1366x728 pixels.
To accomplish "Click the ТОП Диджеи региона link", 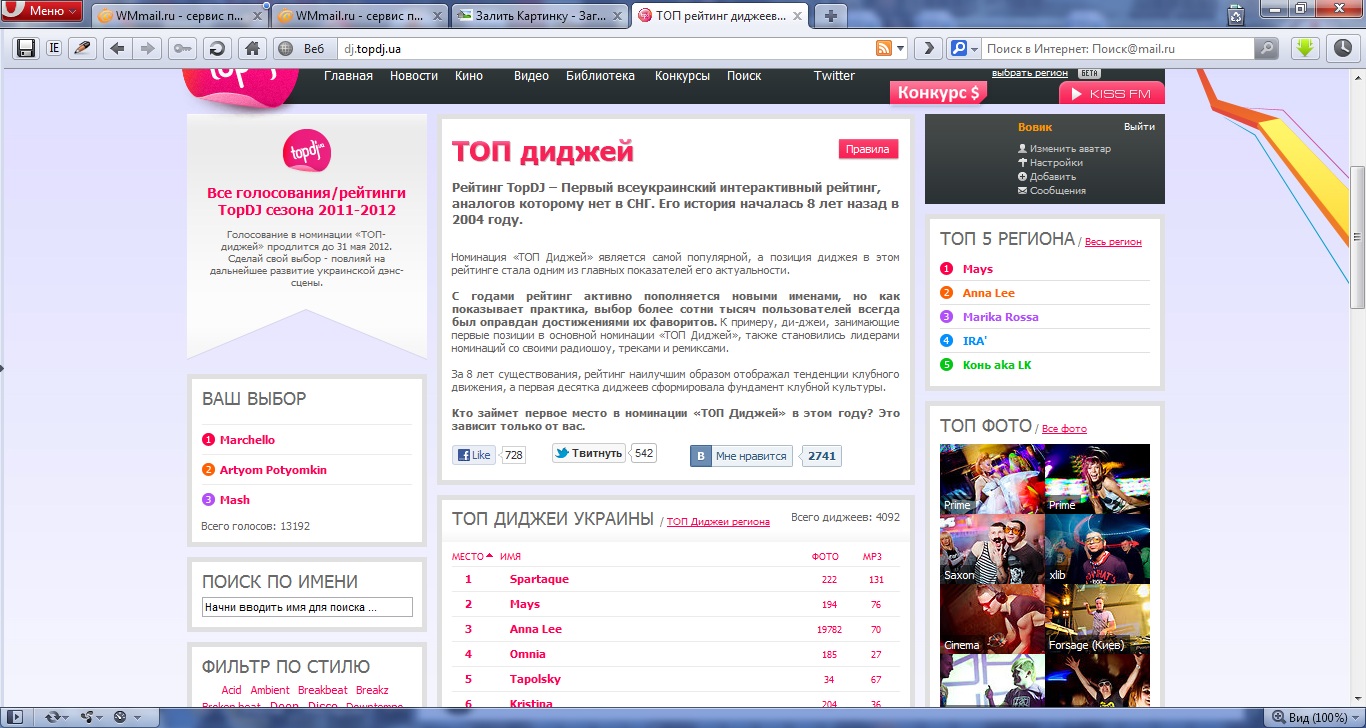I will [x=718, y=522].
